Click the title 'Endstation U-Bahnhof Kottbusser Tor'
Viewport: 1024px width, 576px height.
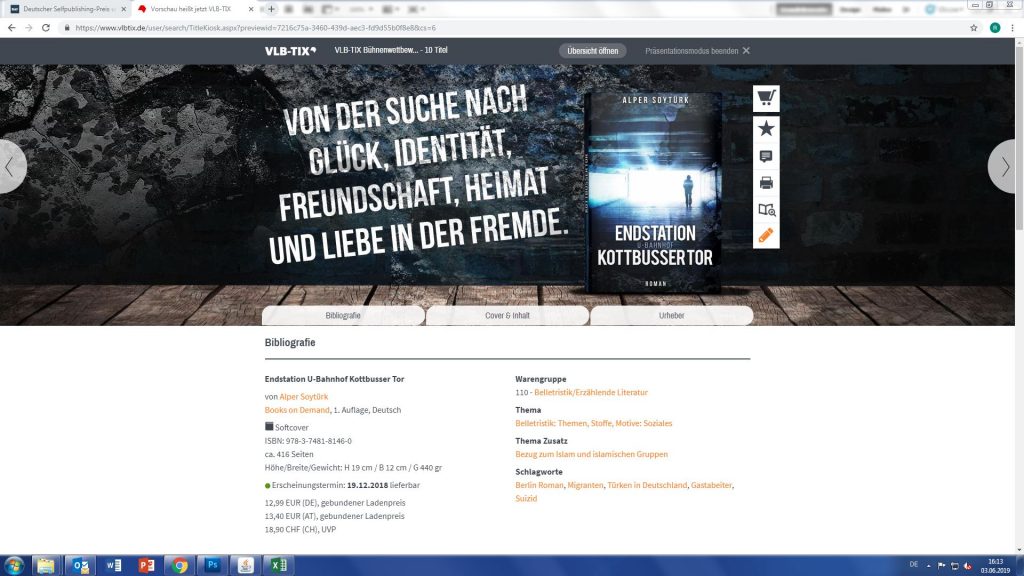(334, 379)
